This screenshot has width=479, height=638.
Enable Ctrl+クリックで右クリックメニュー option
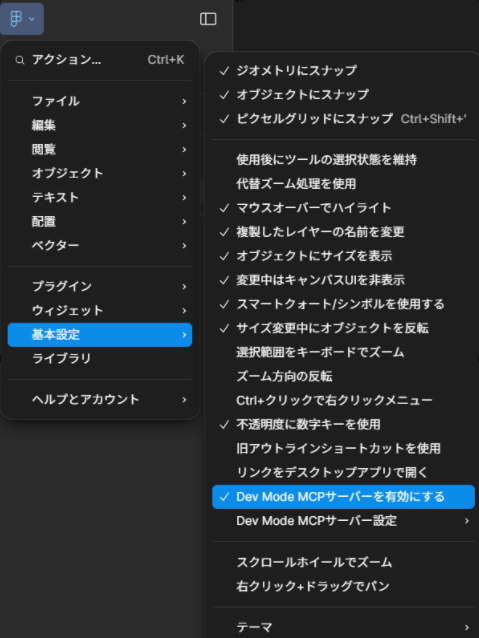[343, 400]
